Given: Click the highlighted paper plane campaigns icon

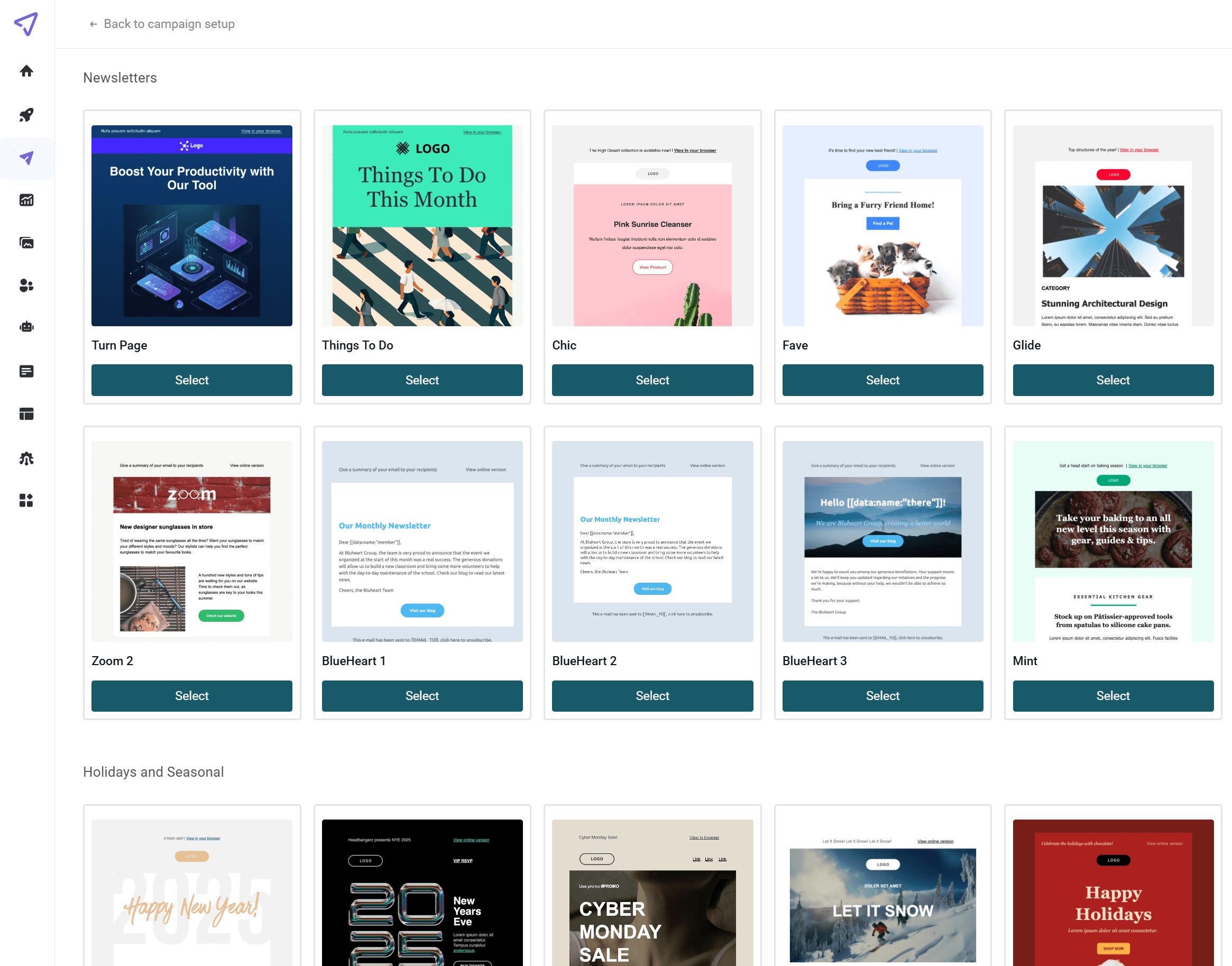Looking at the screenshot, I should (x=26, y=159).
